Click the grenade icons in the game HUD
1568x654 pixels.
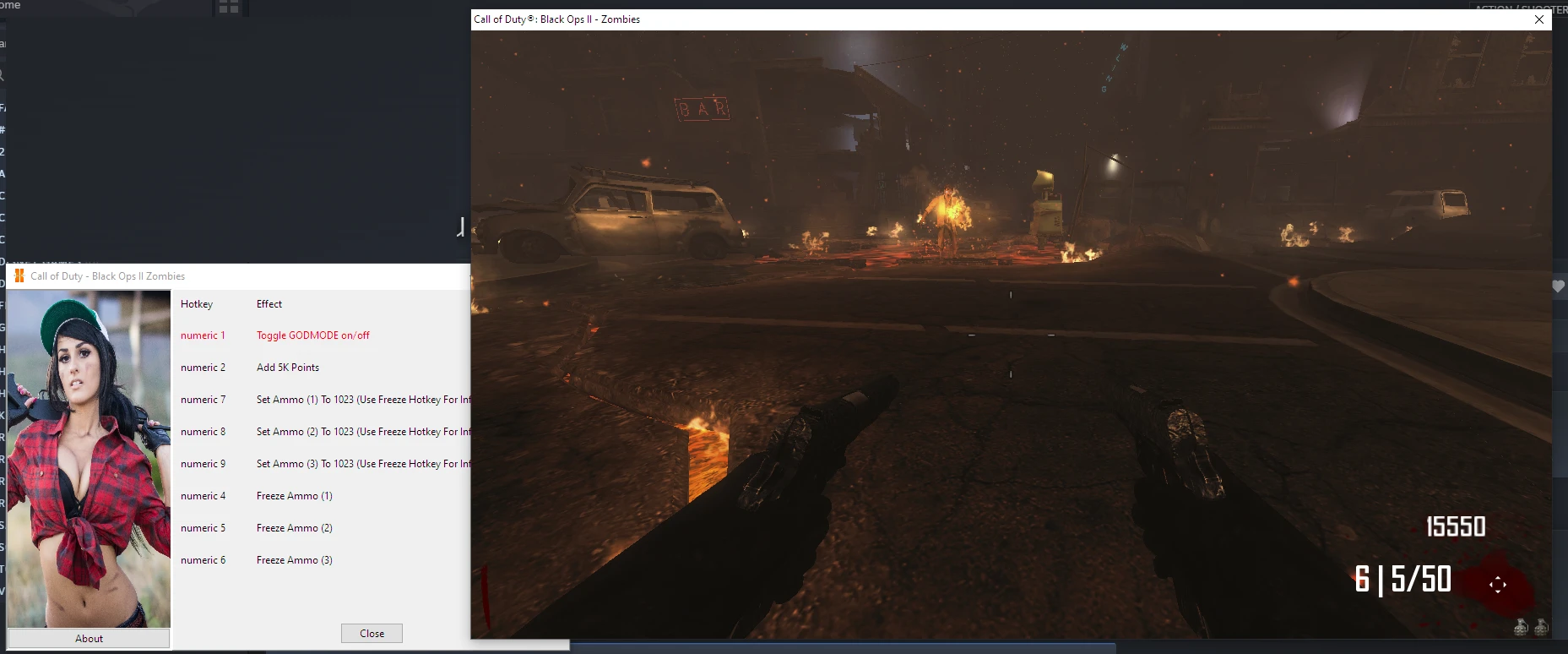(1531, 626)
